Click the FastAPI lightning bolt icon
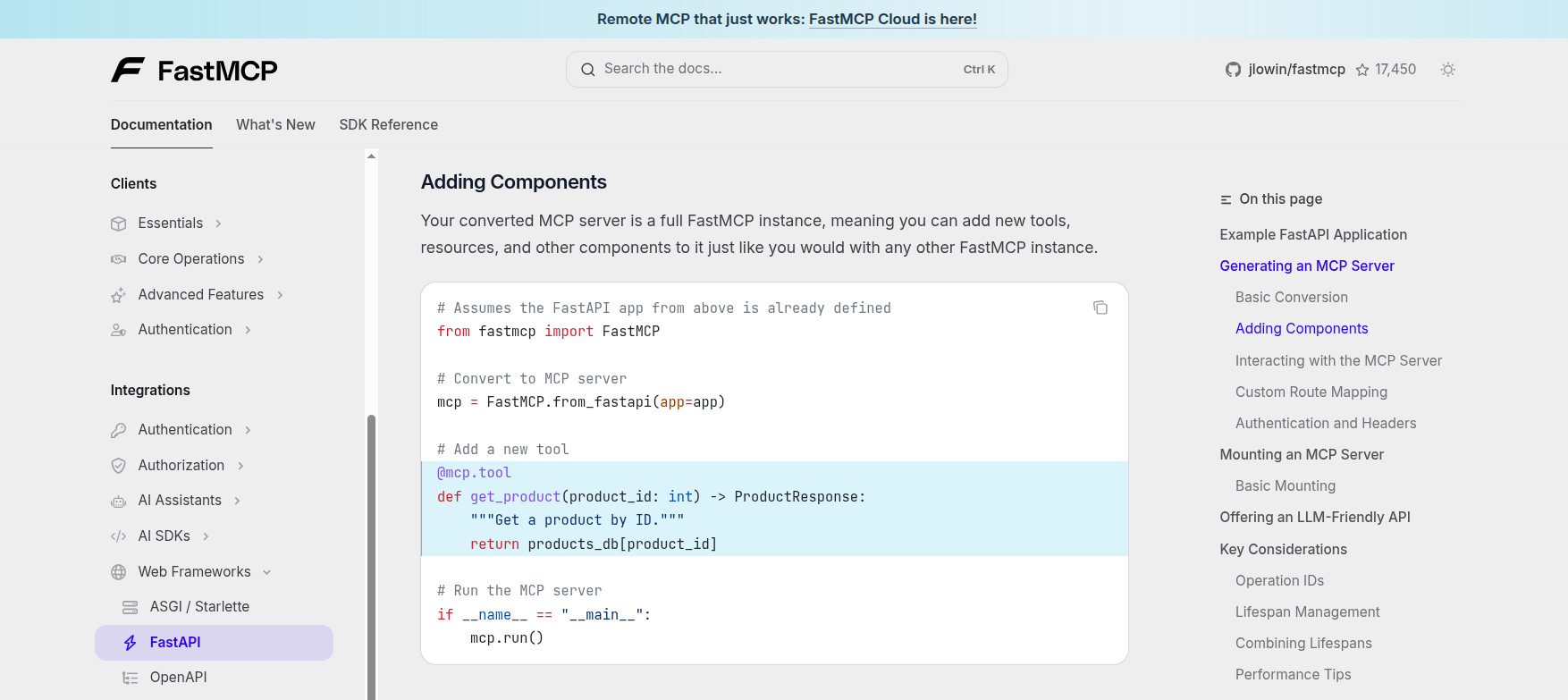Screen dimensions: 1568x700 click(131, 643)
